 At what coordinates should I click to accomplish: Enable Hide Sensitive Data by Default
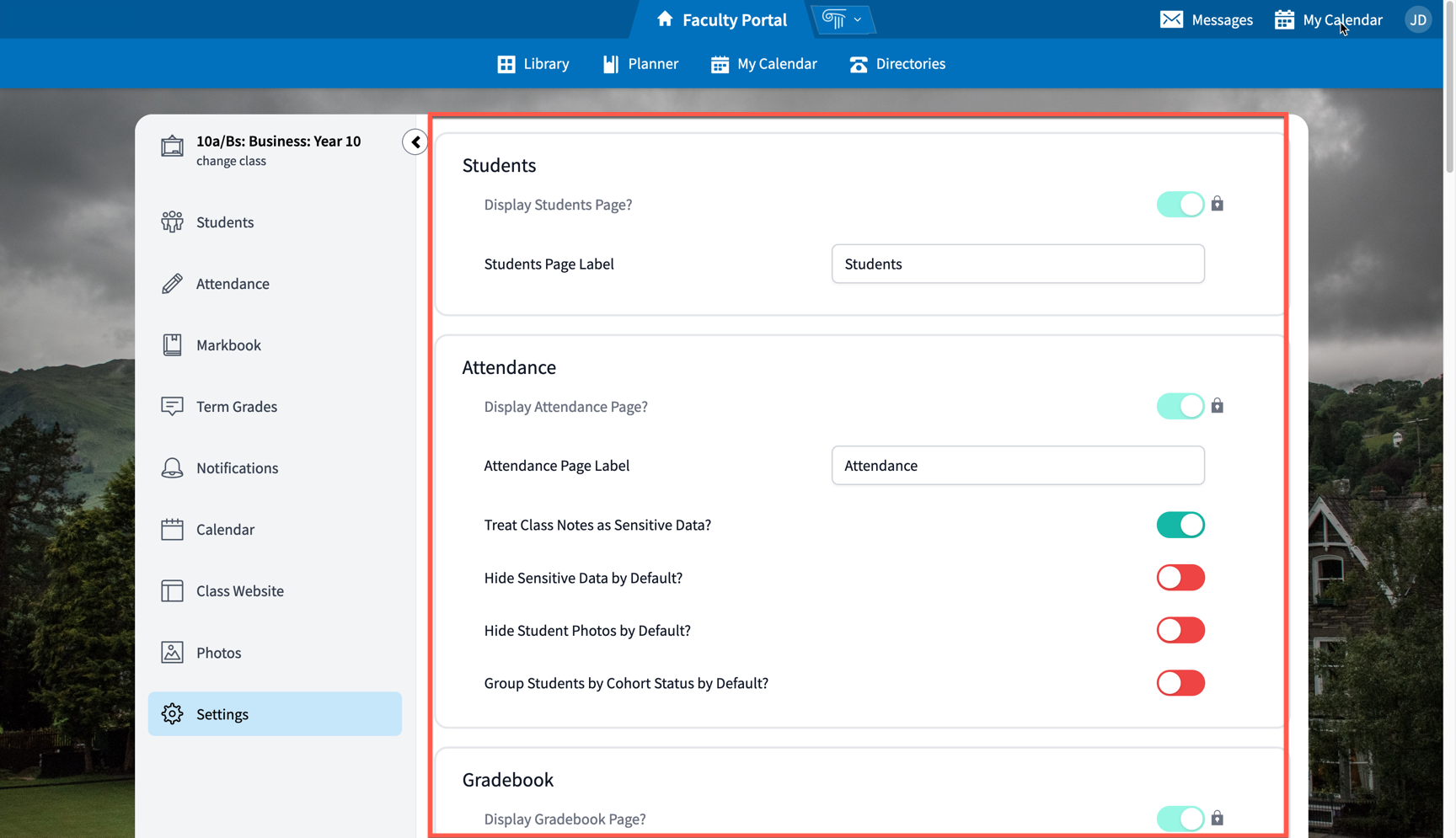click(1180, 578)
